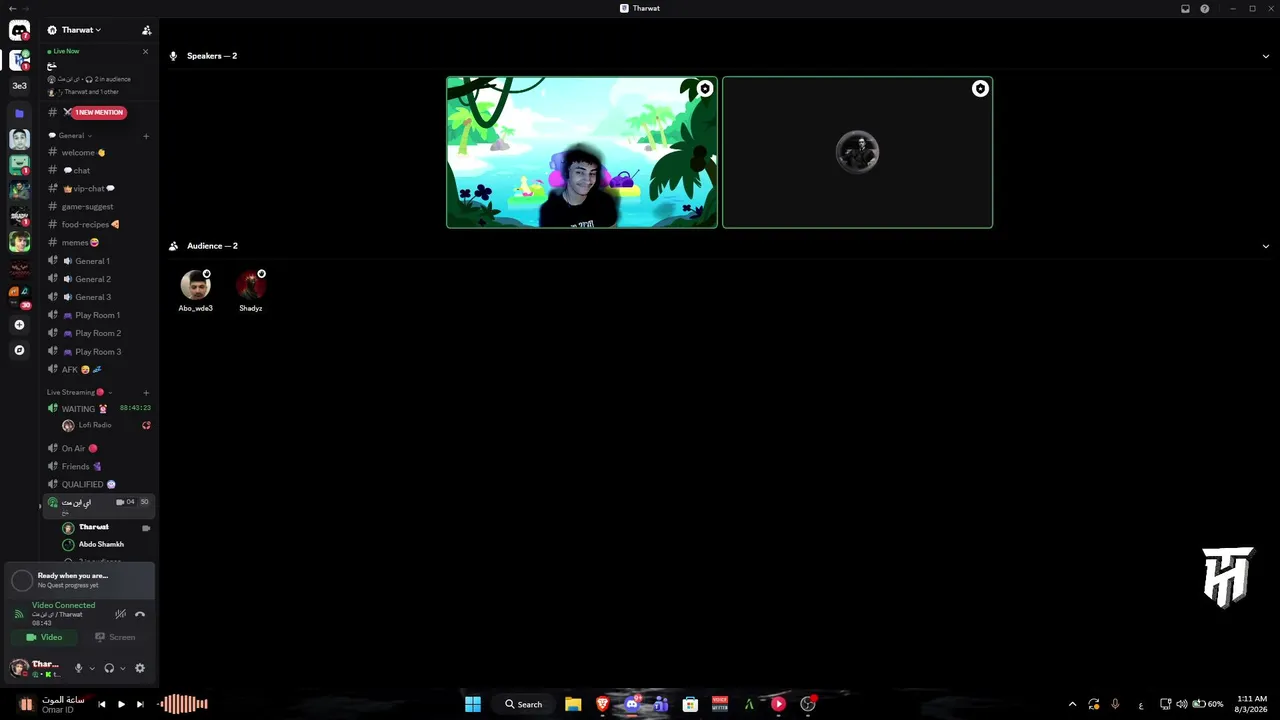Open Discord direct messages home icon

19,31
